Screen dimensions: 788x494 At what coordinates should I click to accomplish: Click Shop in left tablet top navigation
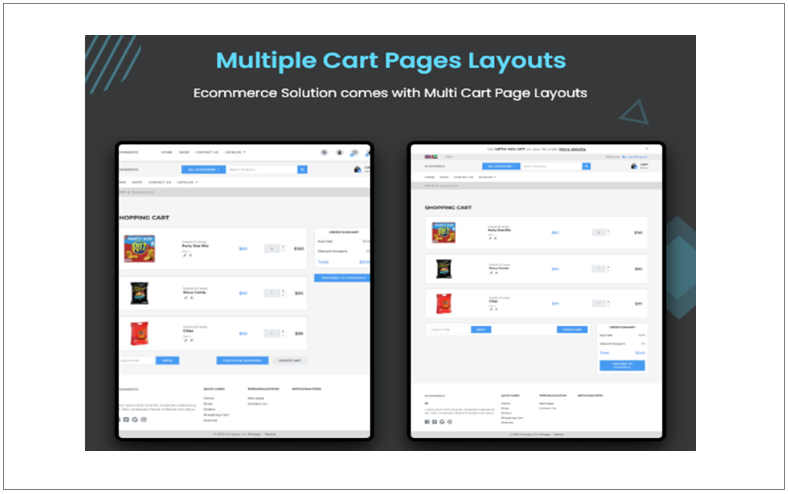pyautogui.click(x=183, y=152)
